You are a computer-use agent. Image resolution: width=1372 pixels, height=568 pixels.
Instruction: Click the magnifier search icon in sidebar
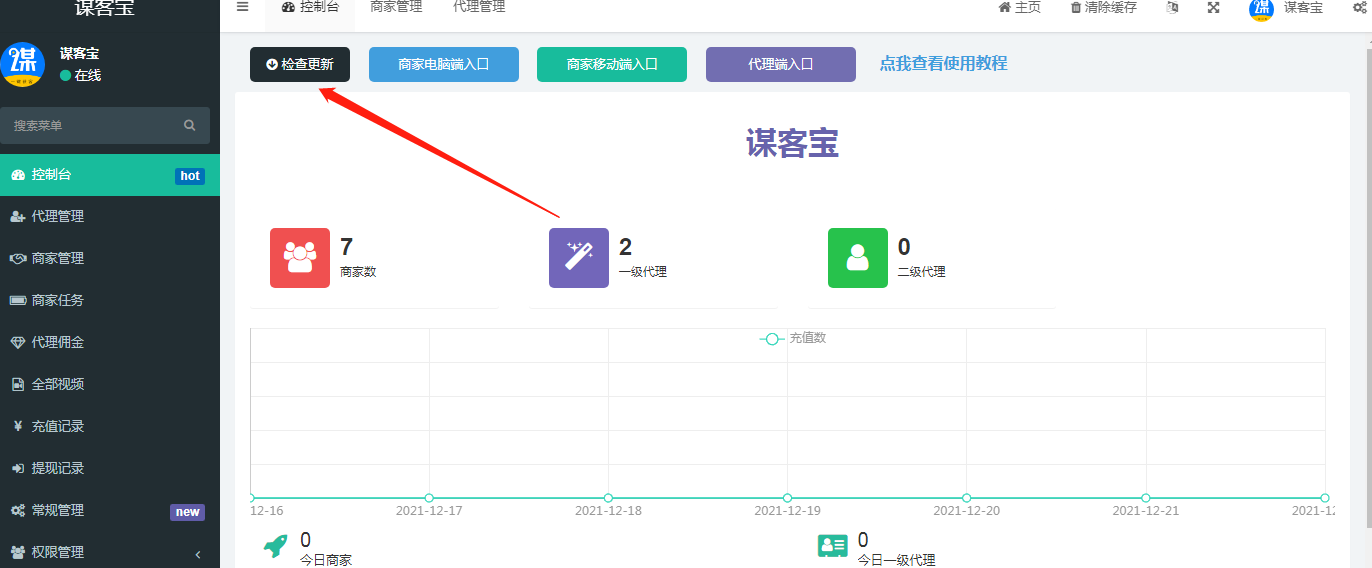[x=190, y=125]
